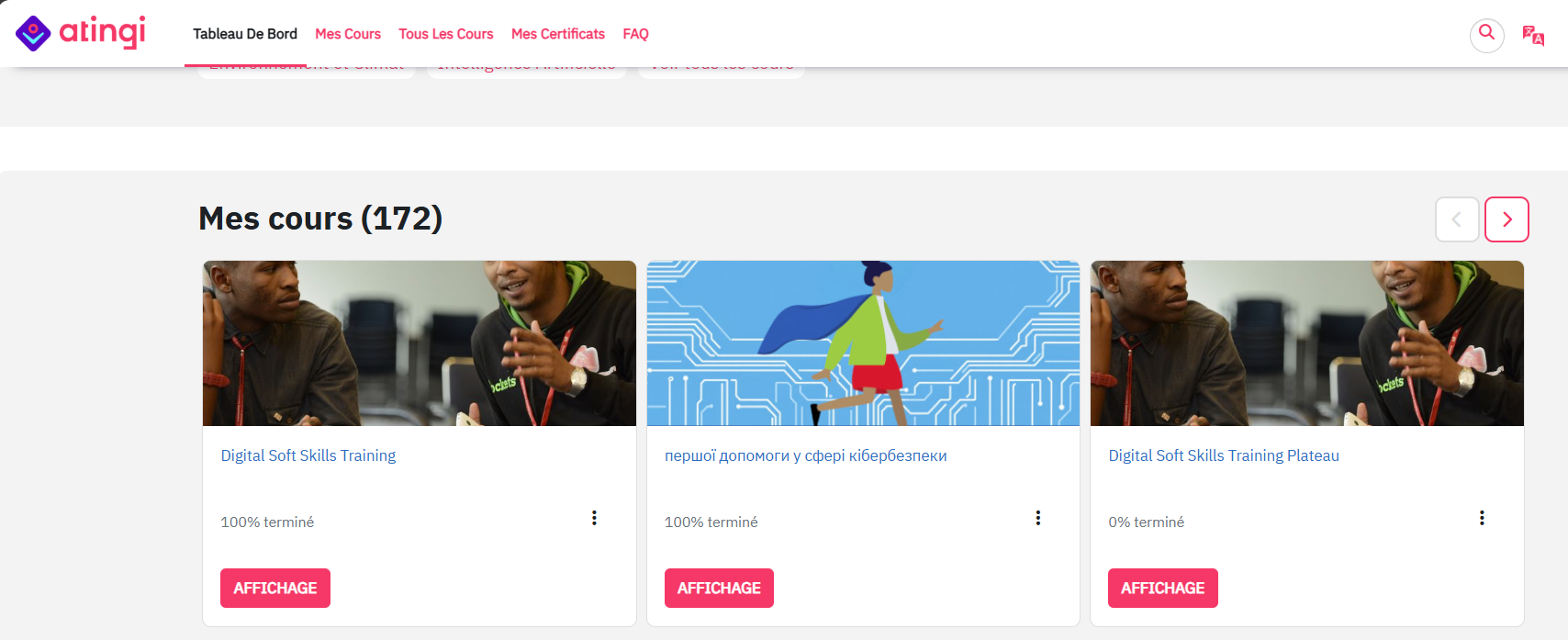This screenshot has width=1568, height=640.
Task: Click AFFICHAGE for Digital Soft Skills Training
Action: click(x=275, y=588)
